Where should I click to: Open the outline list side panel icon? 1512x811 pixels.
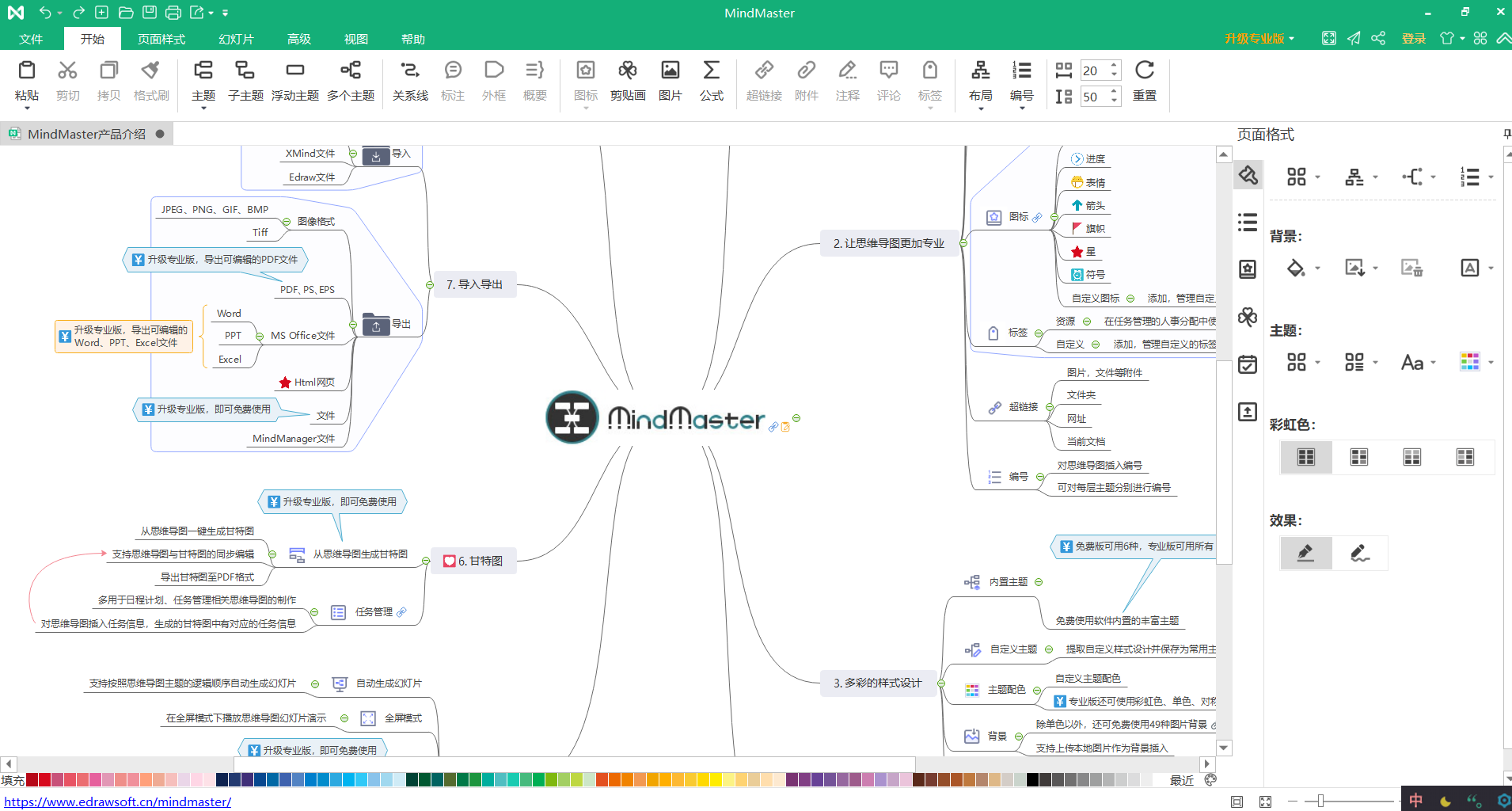click(x=1248, y=223)
